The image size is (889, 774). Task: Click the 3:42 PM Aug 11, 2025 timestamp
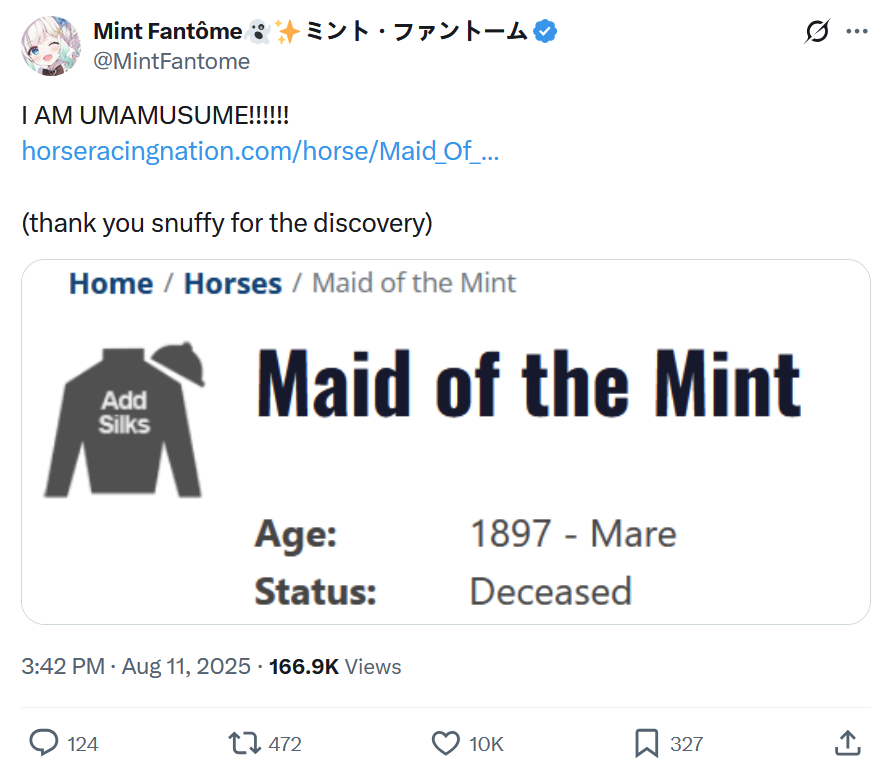(x=136, y=666)
